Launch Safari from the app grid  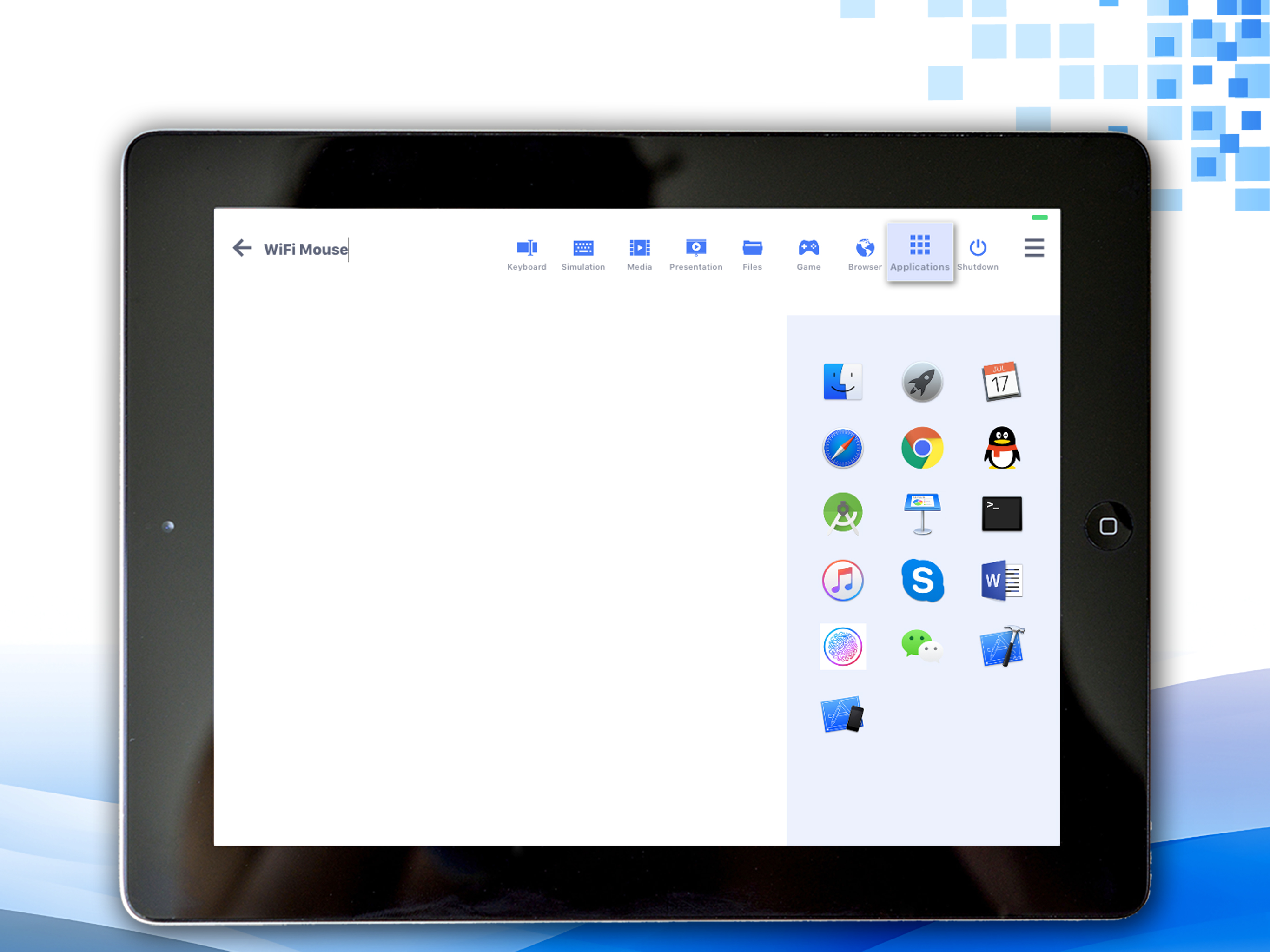click(842, 448)
